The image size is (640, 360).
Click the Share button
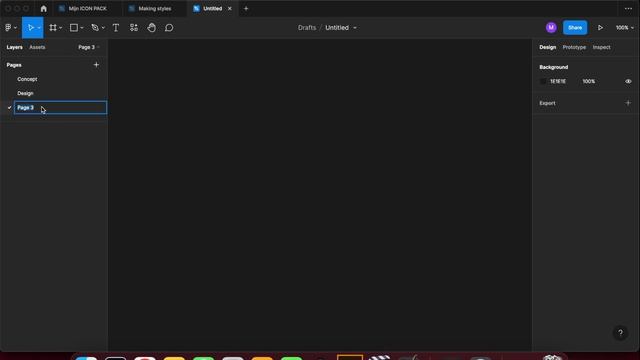575,27
